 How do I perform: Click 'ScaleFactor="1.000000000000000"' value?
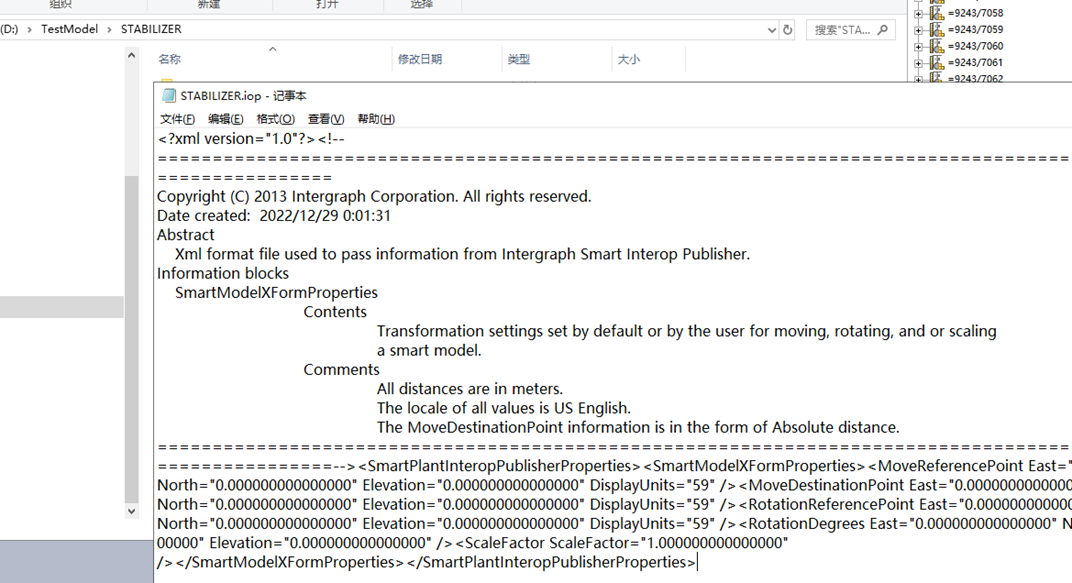669,543
